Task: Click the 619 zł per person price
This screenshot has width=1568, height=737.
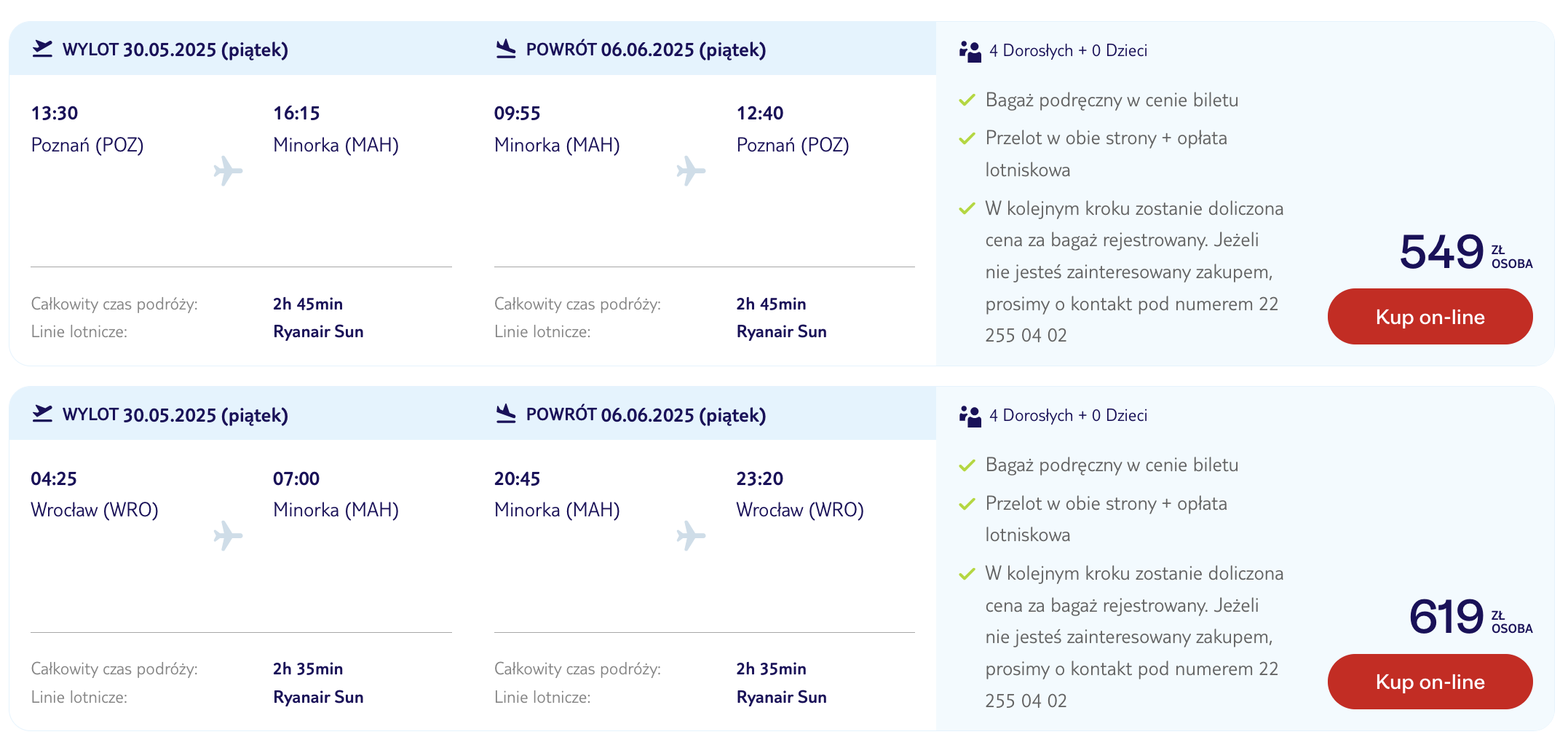Action: click(x=1470, y=616)
